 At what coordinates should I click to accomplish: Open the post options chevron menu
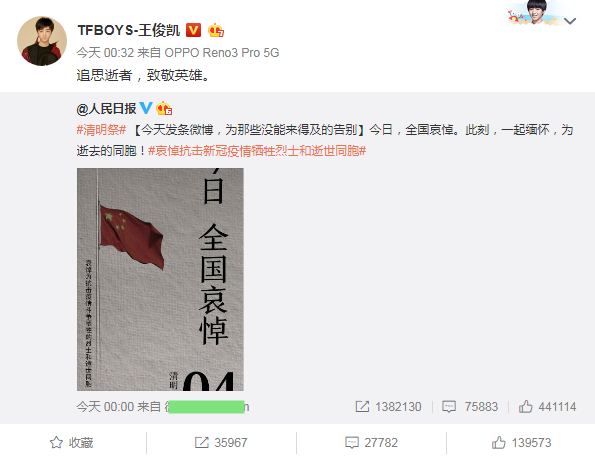pyautogui.click(x=570, y=21)
